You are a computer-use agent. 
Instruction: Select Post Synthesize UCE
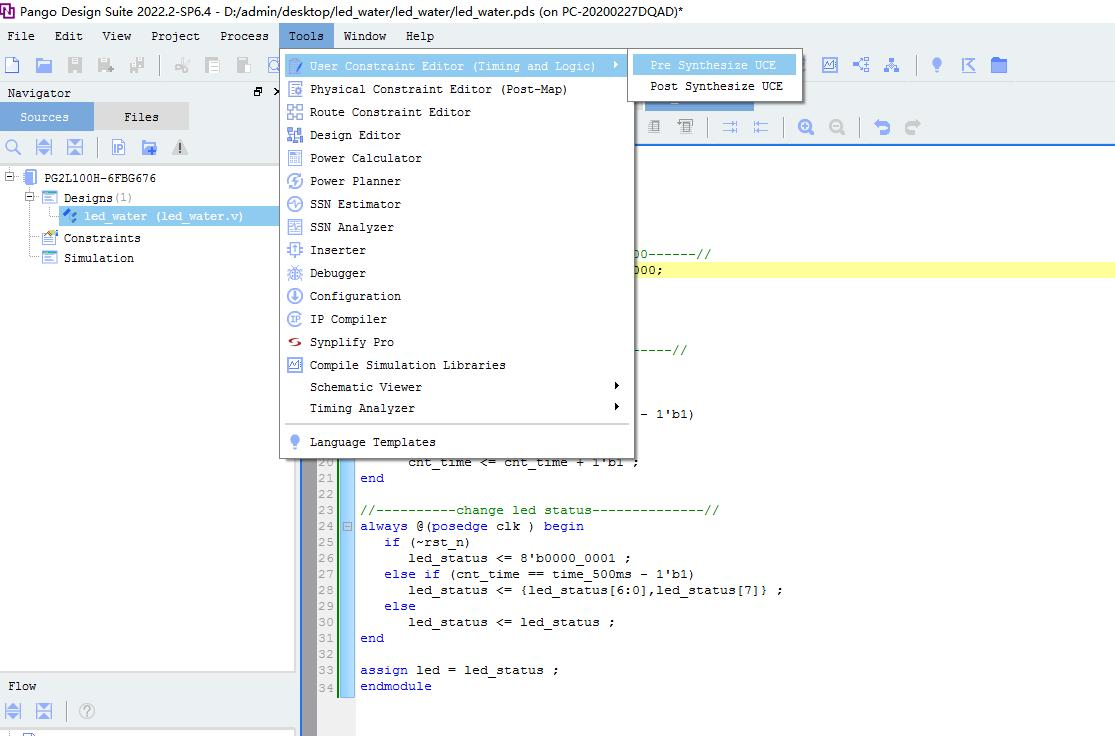714,86
